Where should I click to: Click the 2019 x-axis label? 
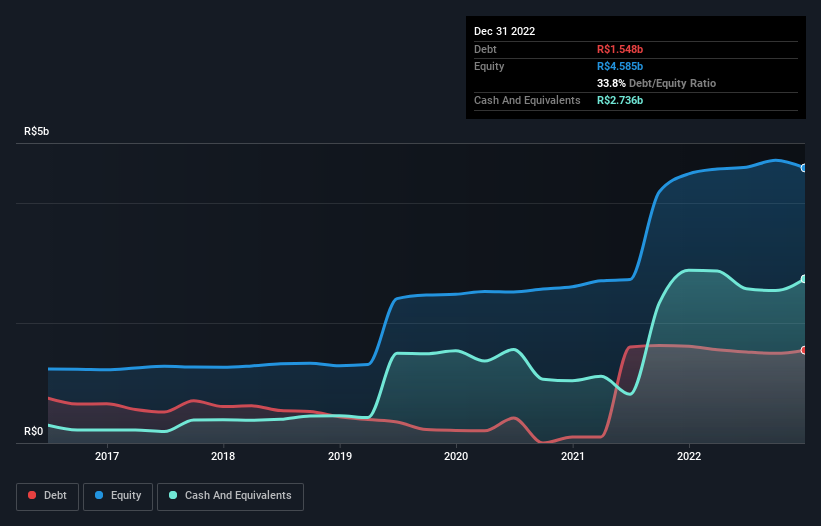coord(340,456)
